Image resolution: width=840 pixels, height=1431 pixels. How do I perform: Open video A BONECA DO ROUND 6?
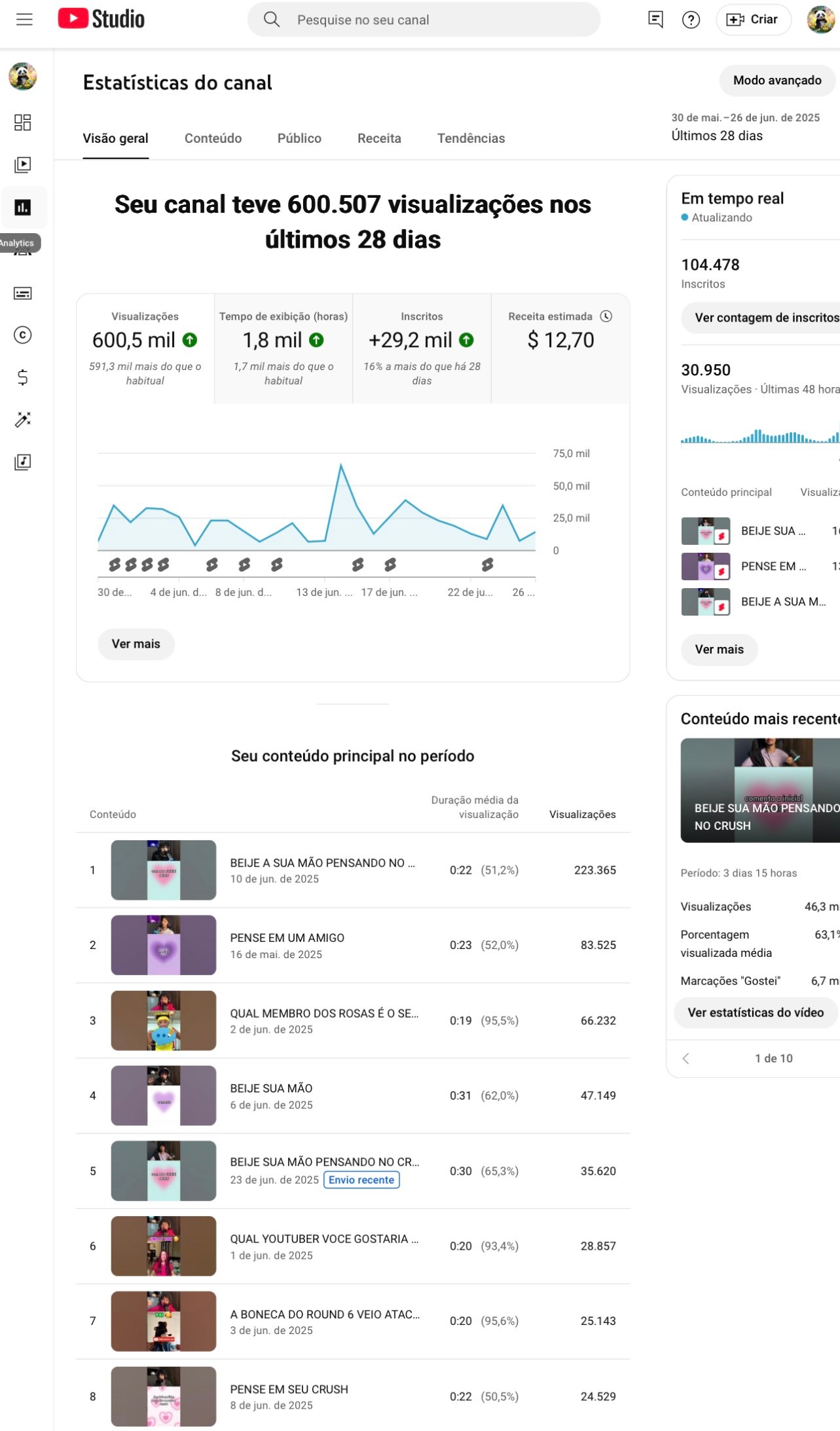click(325, 1314)
